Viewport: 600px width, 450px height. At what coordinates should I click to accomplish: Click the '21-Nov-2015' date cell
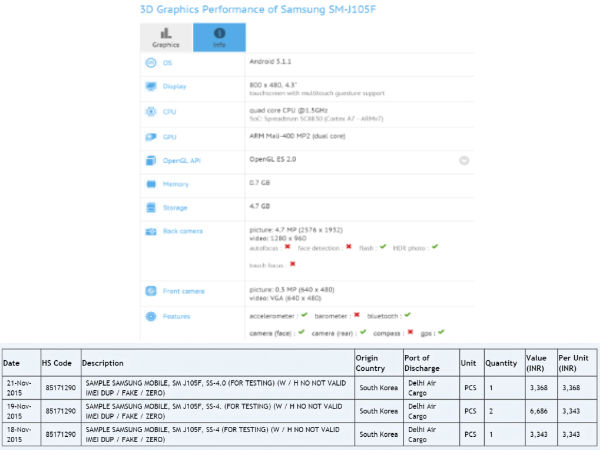pos(19,388)
